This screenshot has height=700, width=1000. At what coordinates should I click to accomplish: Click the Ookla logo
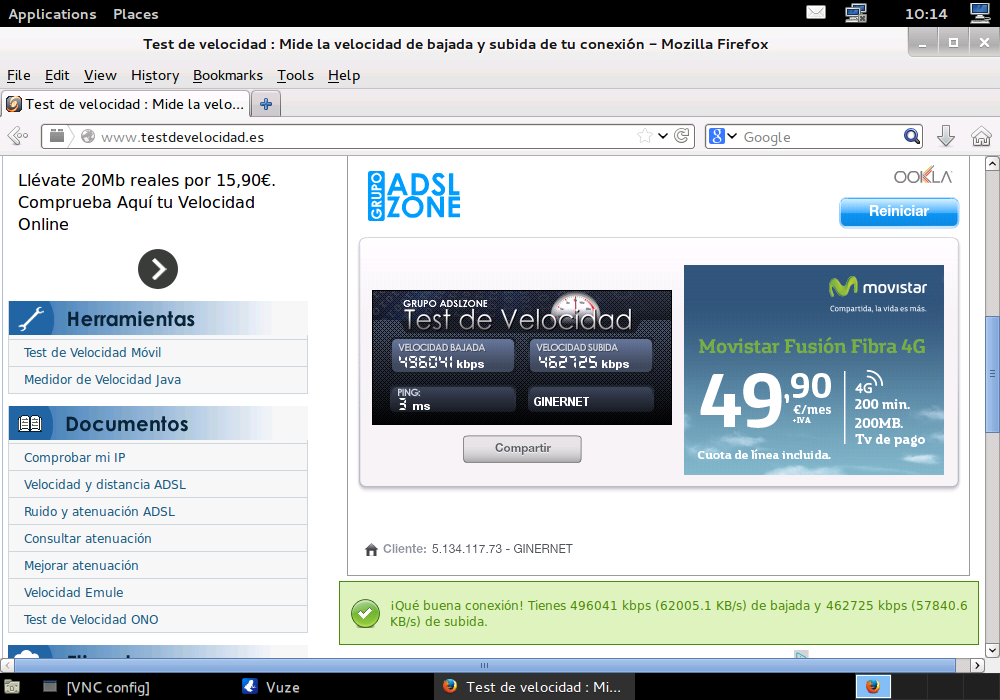922,175
